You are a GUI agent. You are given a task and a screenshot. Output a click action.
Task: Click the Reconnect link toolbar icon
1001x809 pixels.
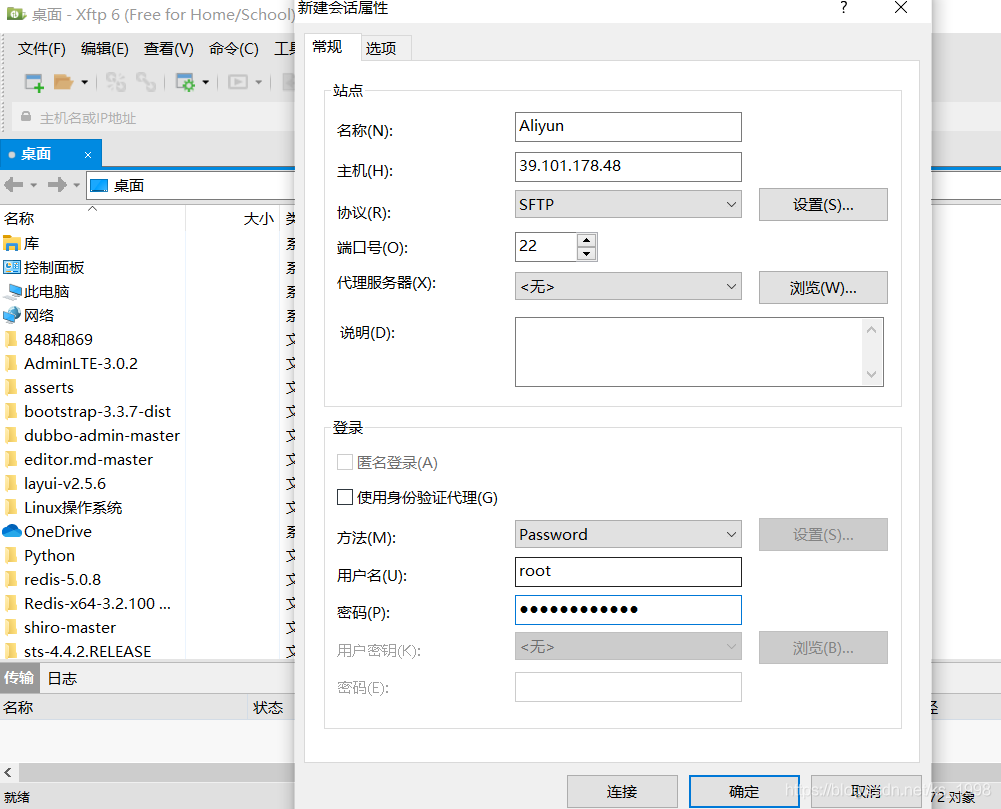pyautogui.click(x=147, y=81)
